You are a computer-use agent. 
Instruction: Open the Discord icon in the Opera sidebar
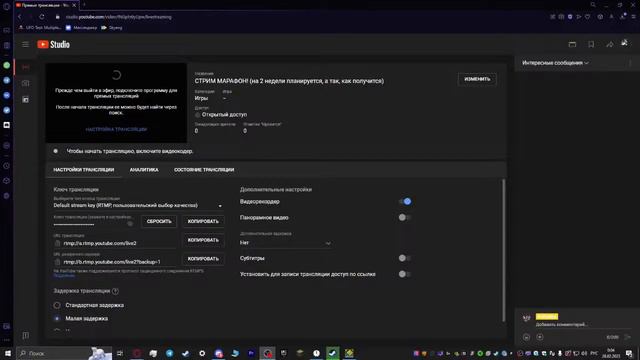click(7, 125)
